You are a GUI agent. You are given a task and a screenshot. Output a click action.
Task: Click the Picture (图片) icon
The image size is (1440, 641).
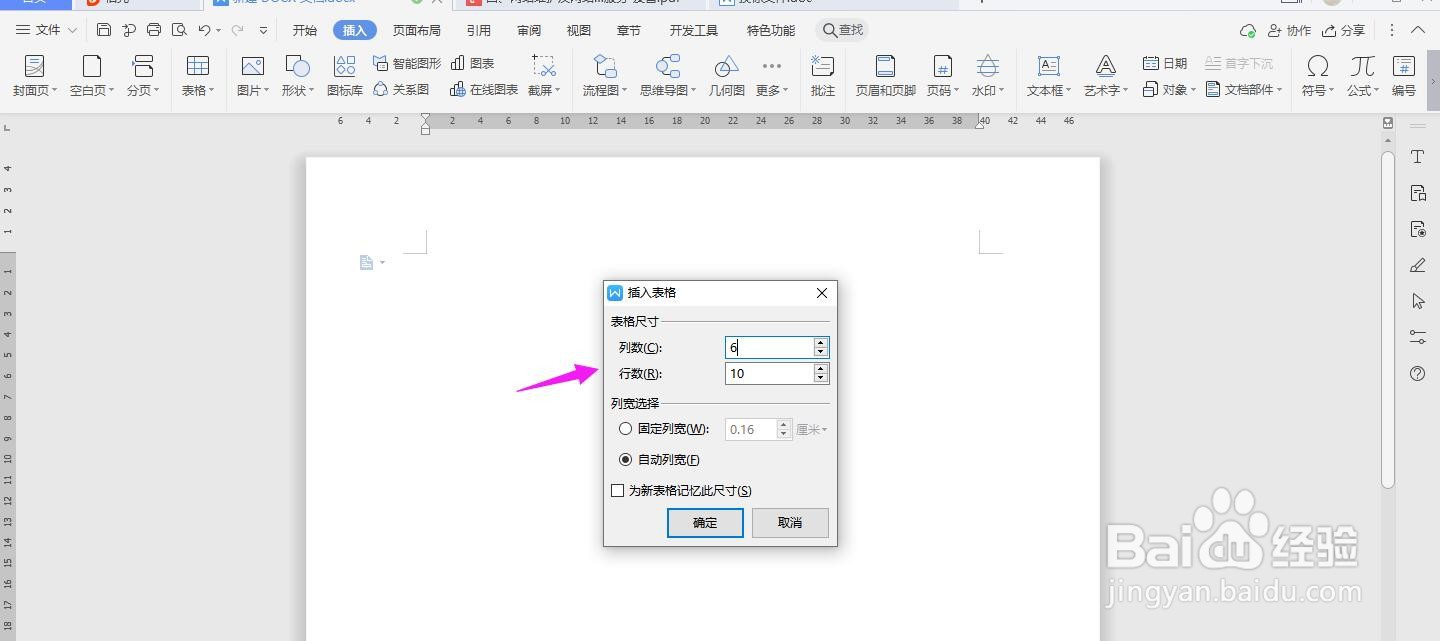click(252, 66)
